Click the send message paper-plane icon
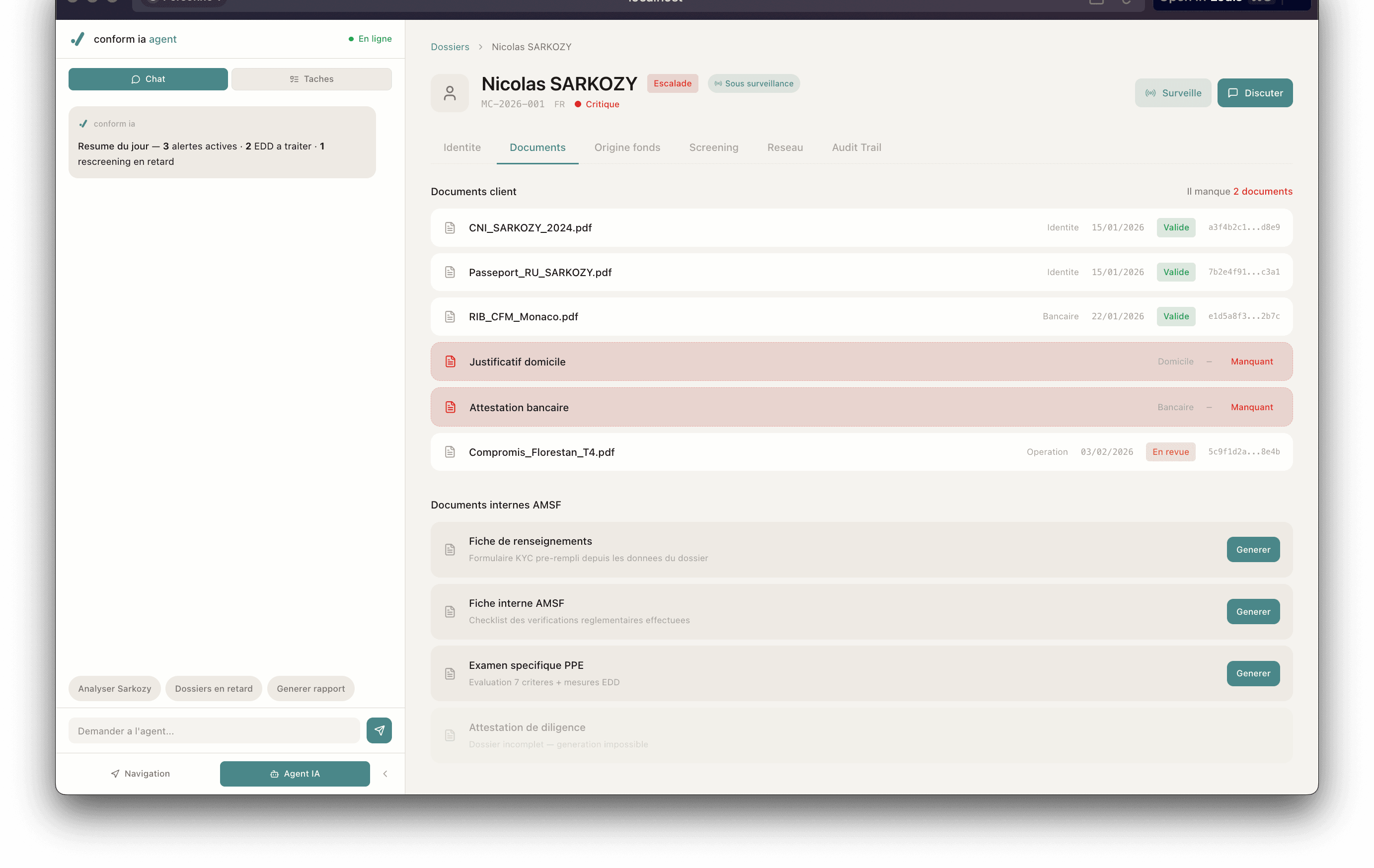 pyautogui.click(x=379, y=730)
